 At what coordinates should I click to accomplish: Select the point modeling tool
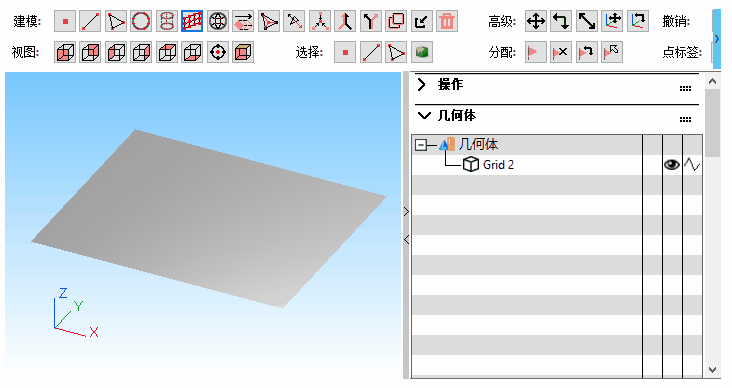tap(65, 21)
